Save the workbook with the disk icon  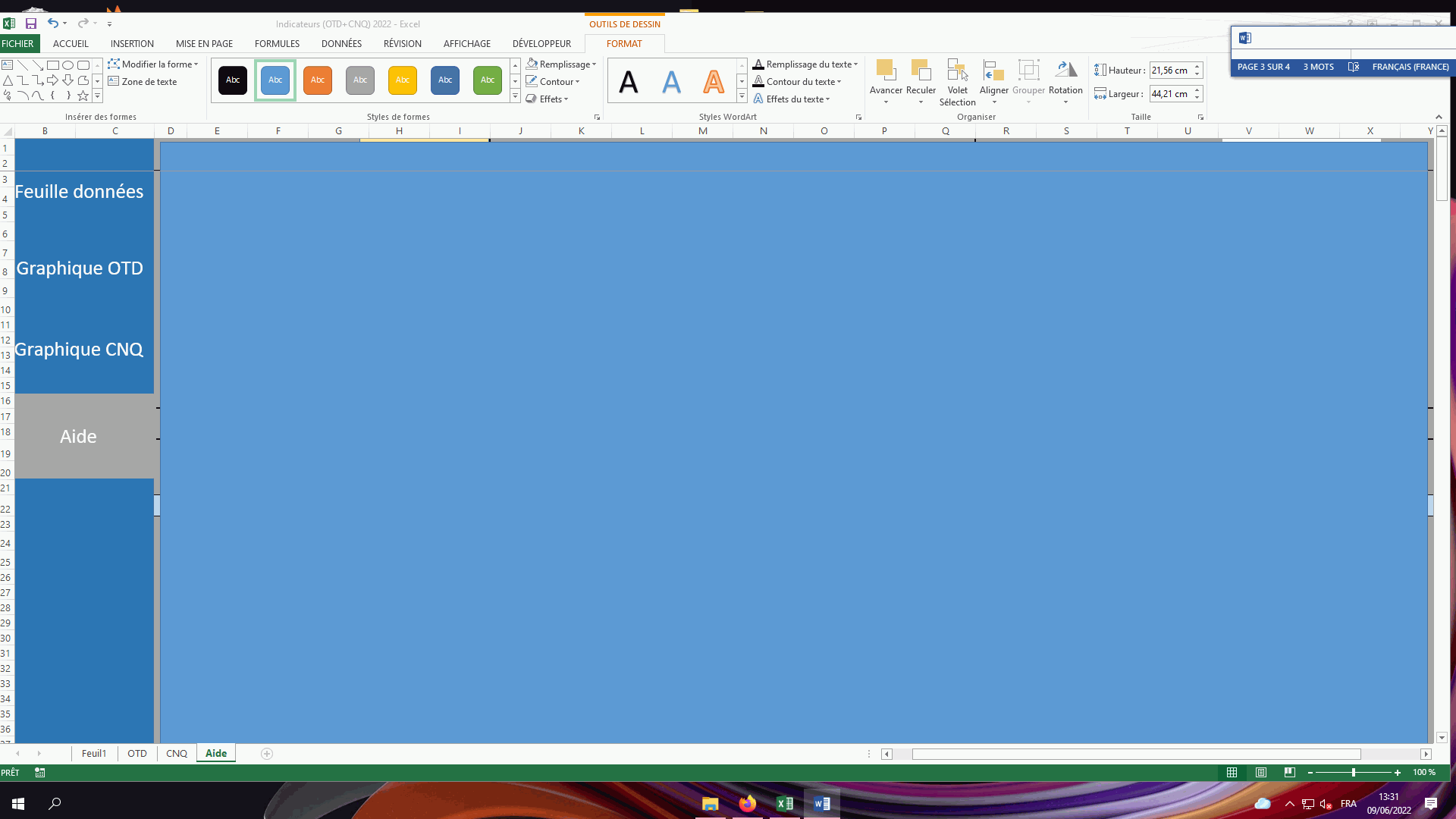(31, 24)
